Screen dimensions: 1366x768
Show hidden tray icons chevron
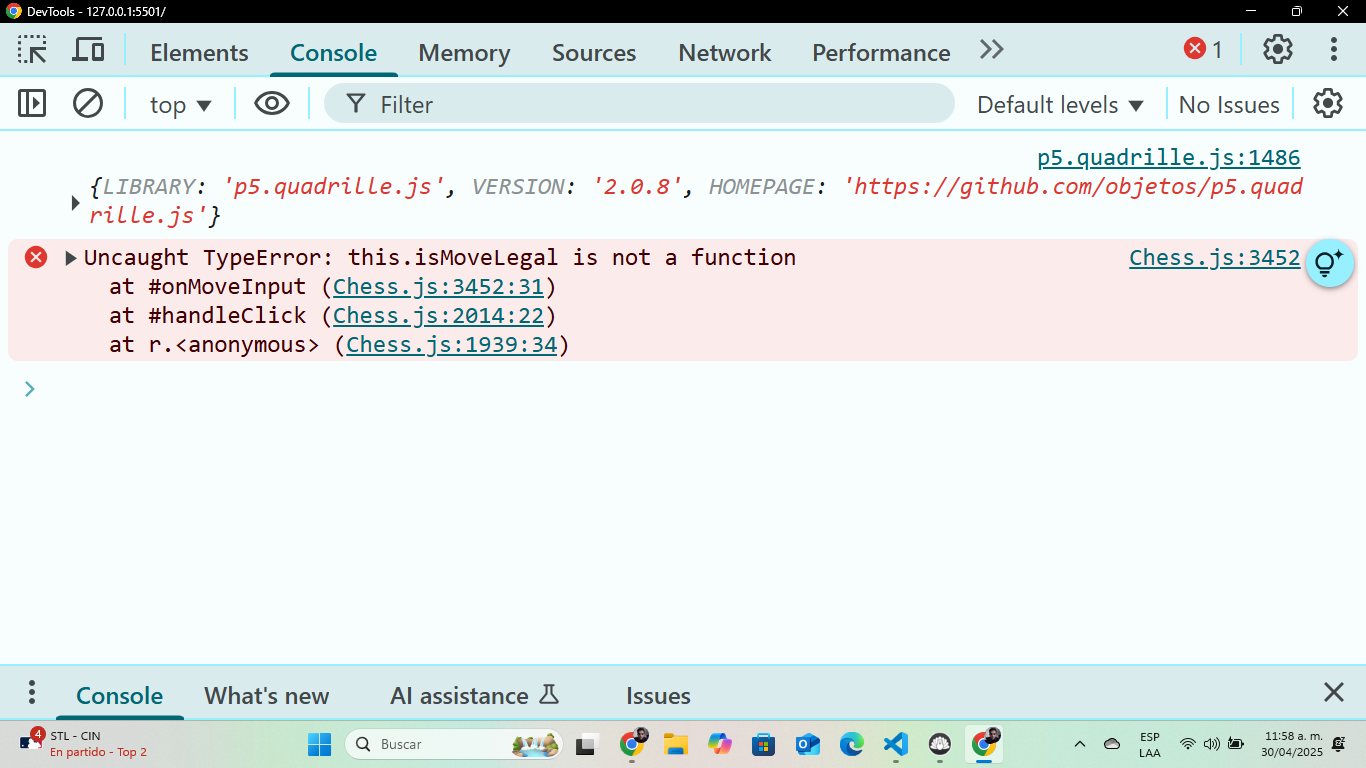(1080, 744)
